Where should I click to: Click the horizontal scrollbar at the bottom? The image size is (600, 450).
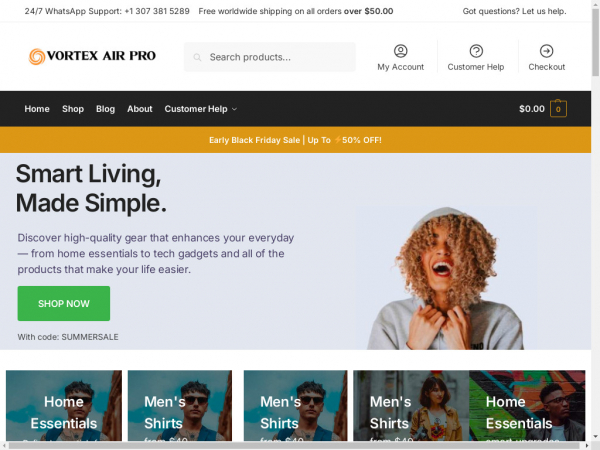tap(295, 446)
